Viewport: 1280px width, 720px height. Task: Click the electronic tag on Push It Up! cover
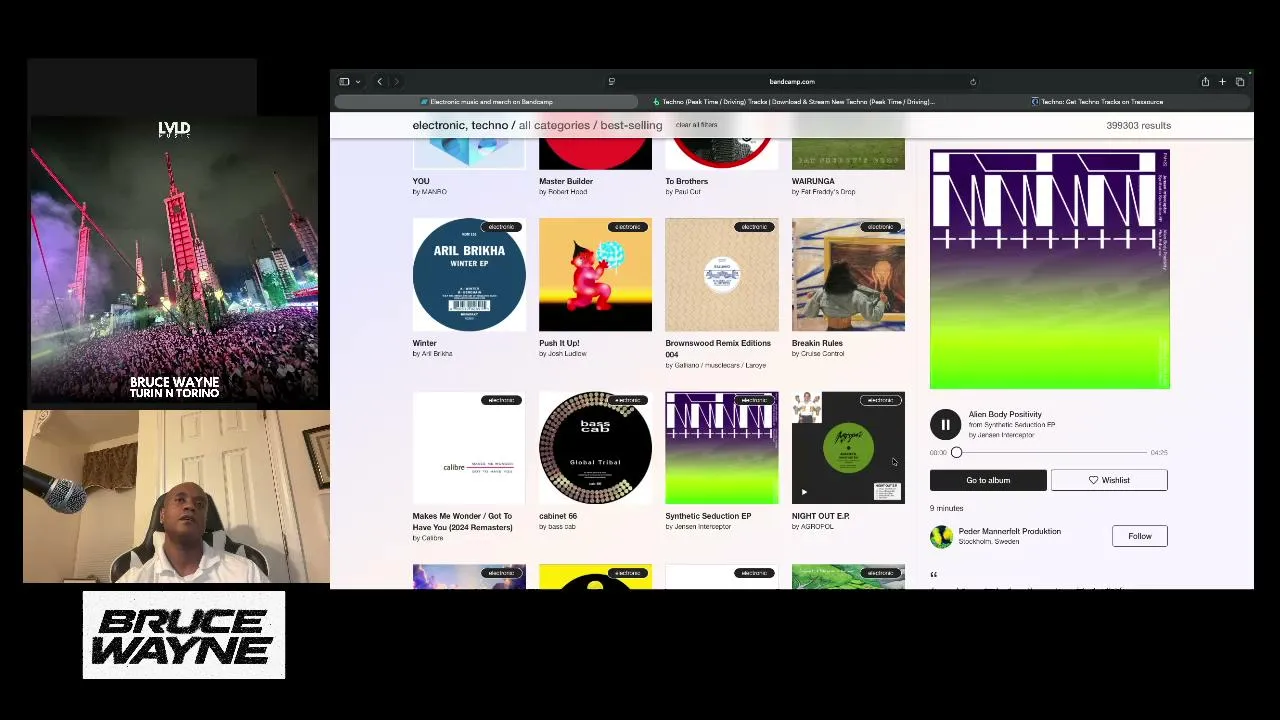click(x=627, y=227)
